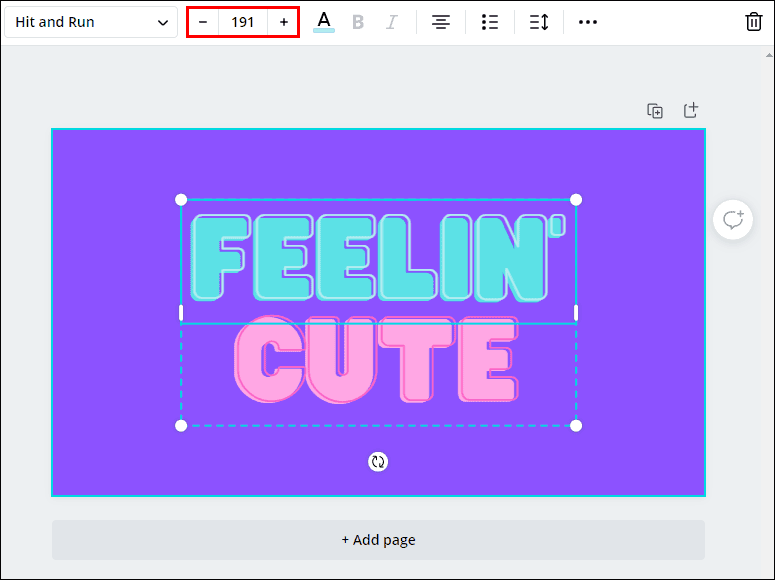The width and height of the screenshot is (775, 580).
Task: Open the Hit and Run font dropdown
Action: click(x=91, y=22)
